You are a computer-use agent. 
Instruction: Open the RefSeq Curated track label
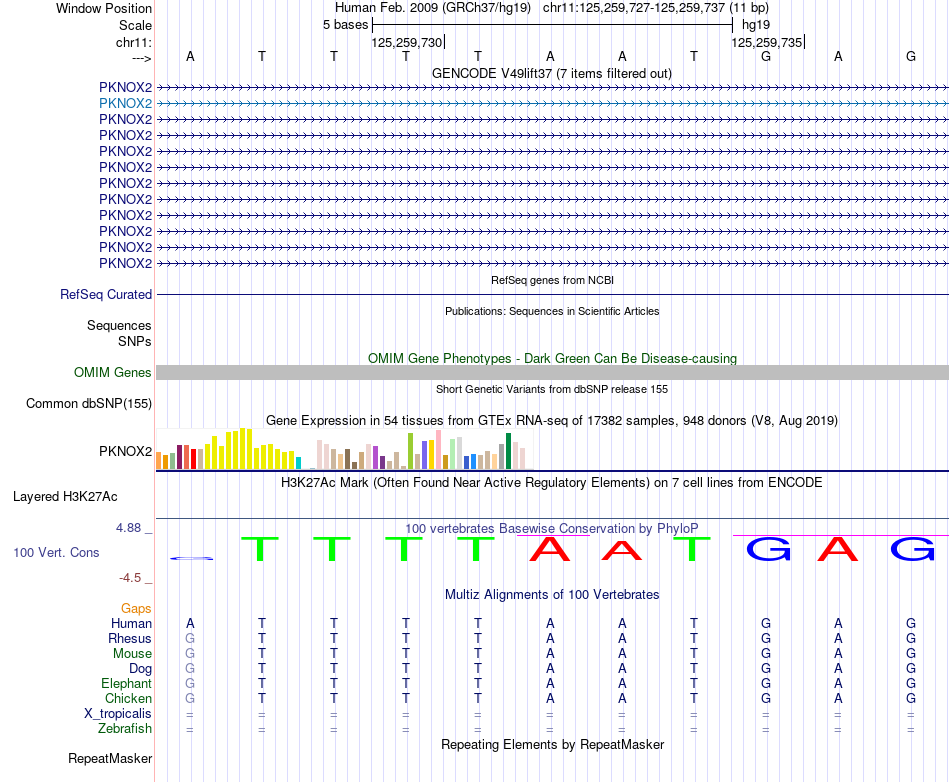(105, 294)
